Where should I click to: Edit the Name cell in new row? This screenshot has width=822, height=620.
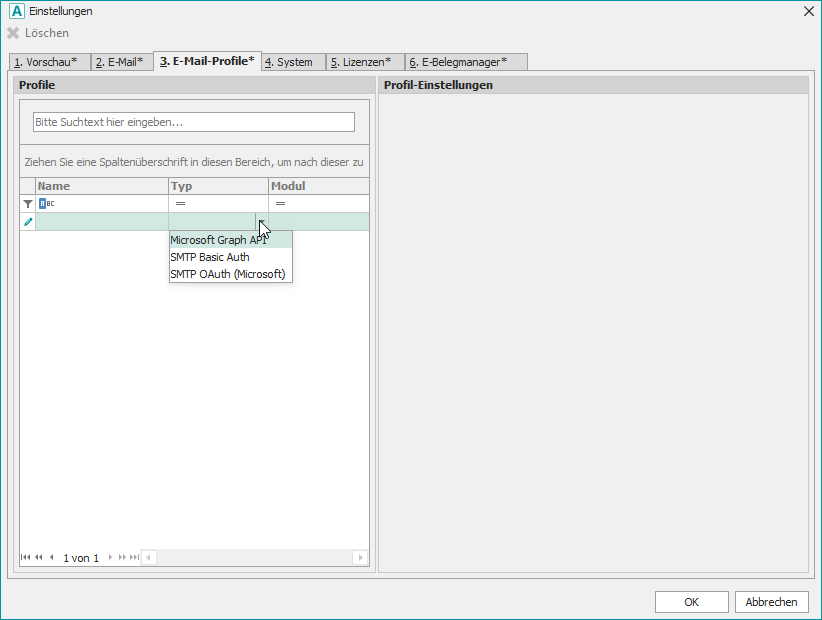click(x=102, y=222)
